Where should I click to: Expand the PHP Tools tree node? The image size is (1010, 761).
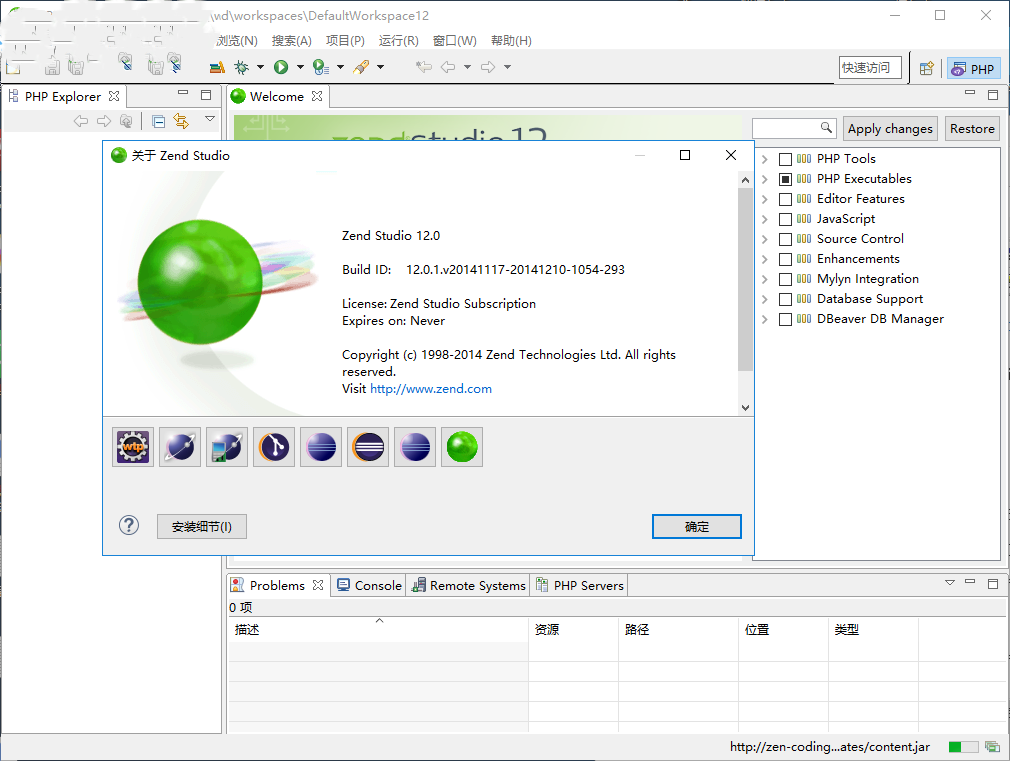(x=765, y=159)
